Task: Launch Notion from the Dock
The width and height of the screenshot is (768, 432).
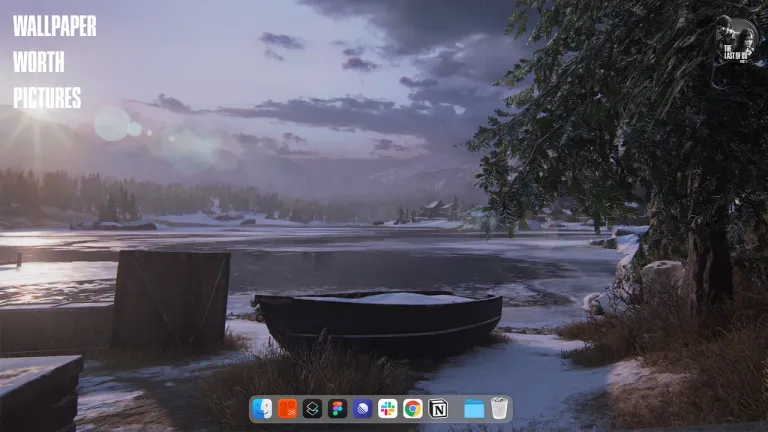Action: 438,408
